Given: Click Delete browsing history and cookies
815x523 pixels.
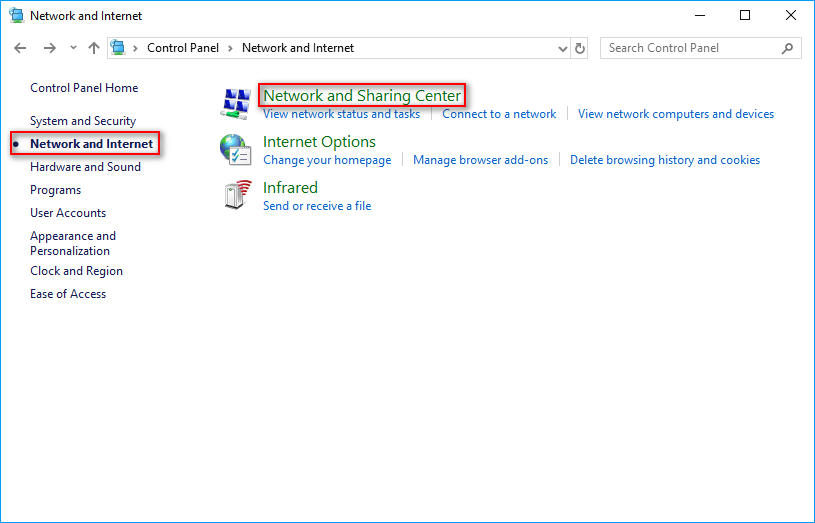Looking at the screenshot, I should 665,160.
